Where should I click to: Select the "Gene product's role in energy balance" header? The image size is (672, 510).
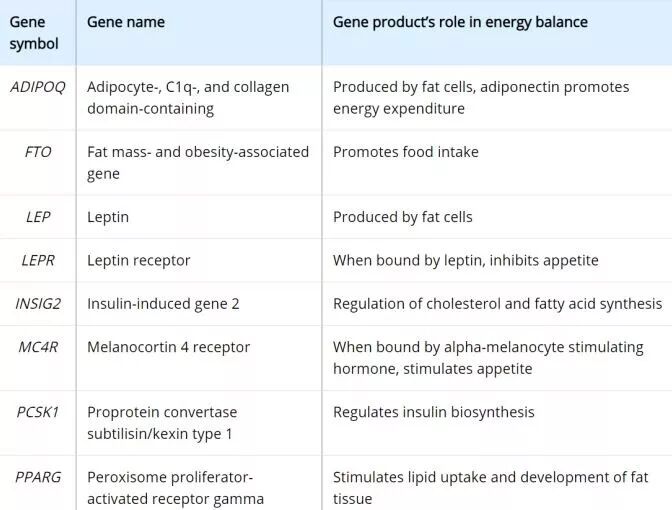(x=460, y=22)
